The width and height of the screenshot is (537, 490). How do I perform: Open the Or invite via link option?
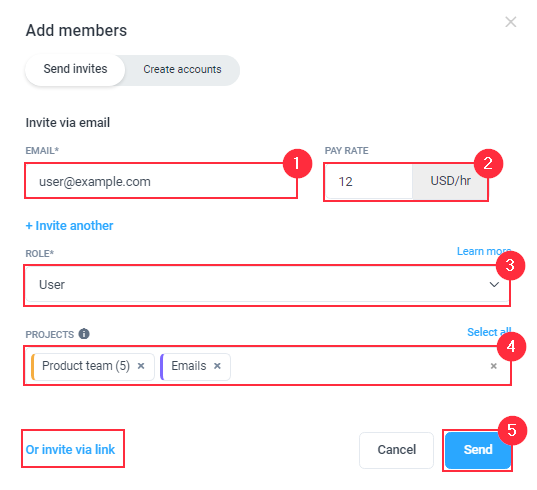pos(71,449)
